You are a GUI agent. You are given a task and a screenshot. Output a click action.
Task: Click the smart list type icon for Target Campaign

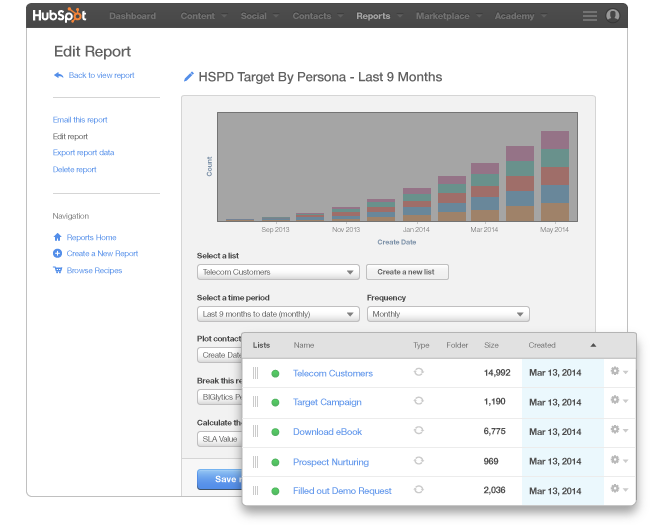pos(419,401)
